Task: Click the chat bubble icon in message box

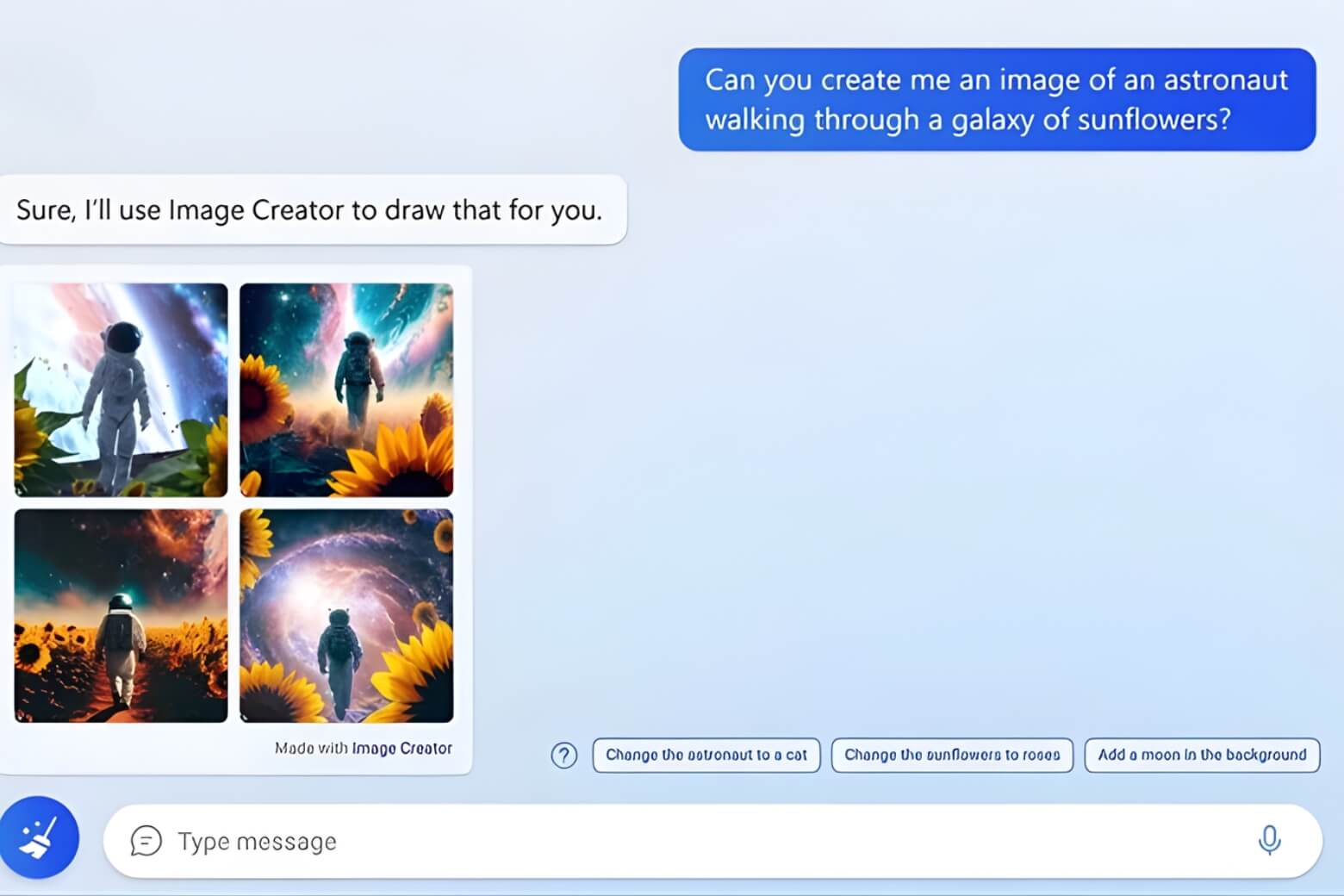Action: pyautogui.click(x=146, y=841)
